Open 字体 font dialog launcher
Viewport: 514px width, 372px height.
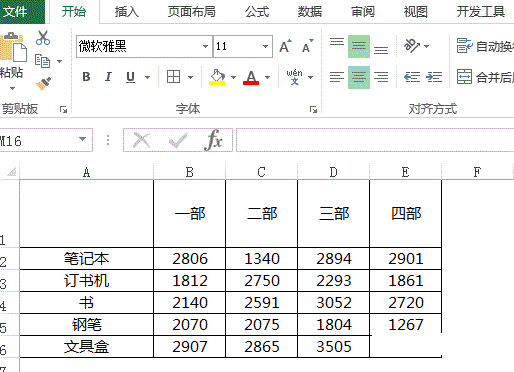click(313, 109)
